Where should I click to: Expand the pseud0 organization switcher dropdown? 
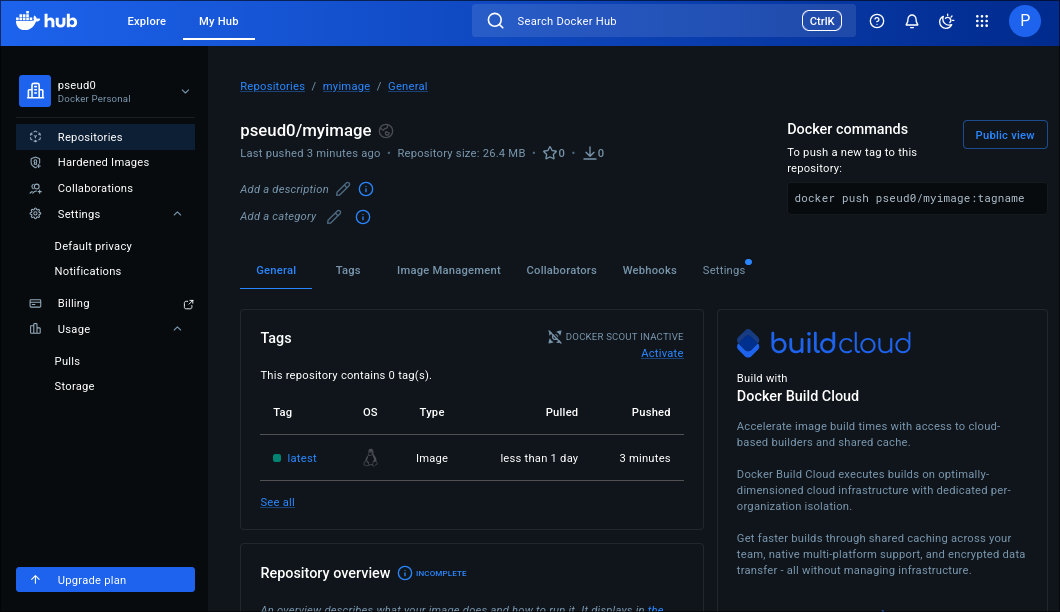click(x=185, y=91)
